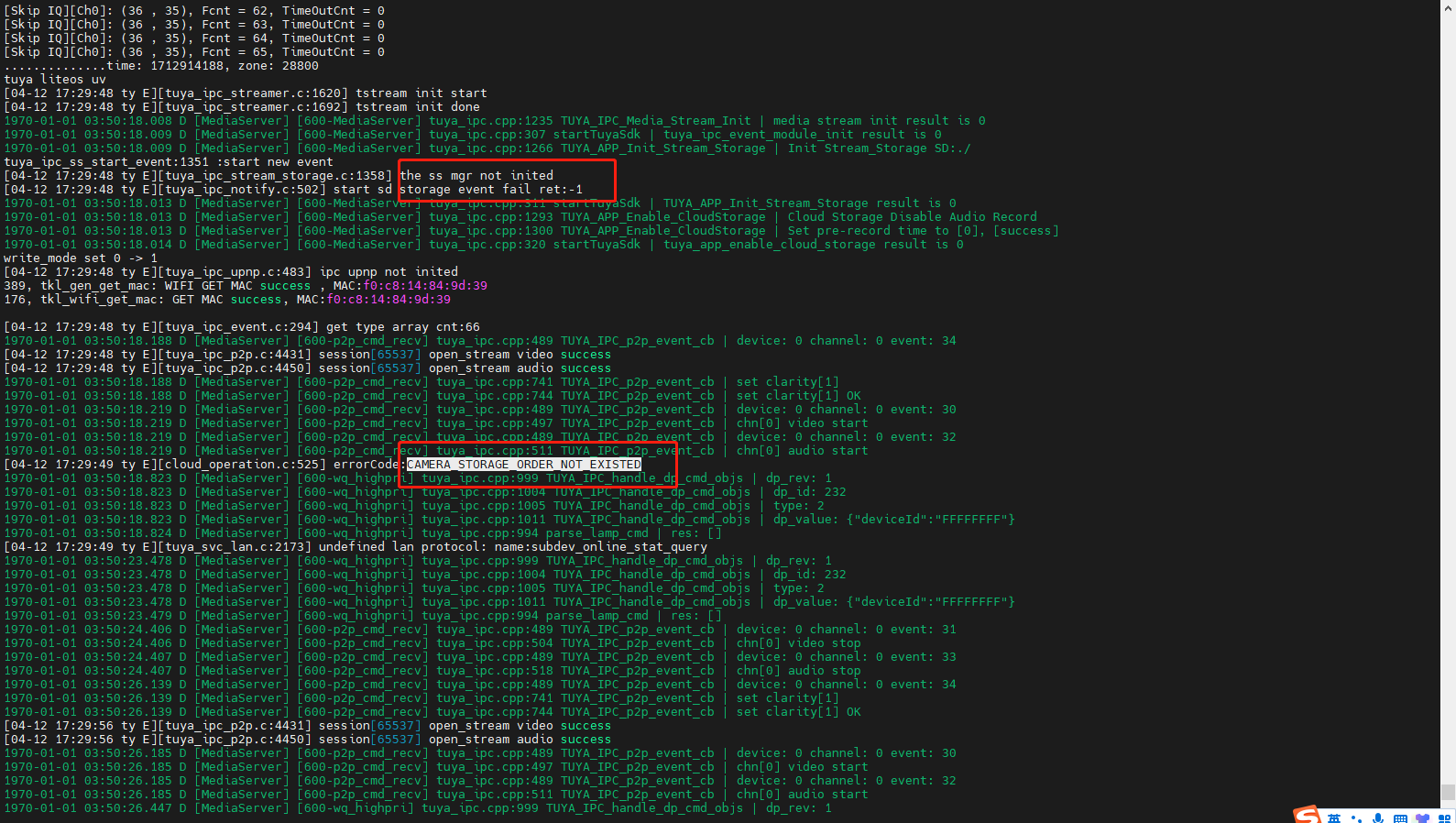The width and height of the screenshot is (1456, 823).
Task: Activate the IME voice input microphone
Action: pos(1378,818)
